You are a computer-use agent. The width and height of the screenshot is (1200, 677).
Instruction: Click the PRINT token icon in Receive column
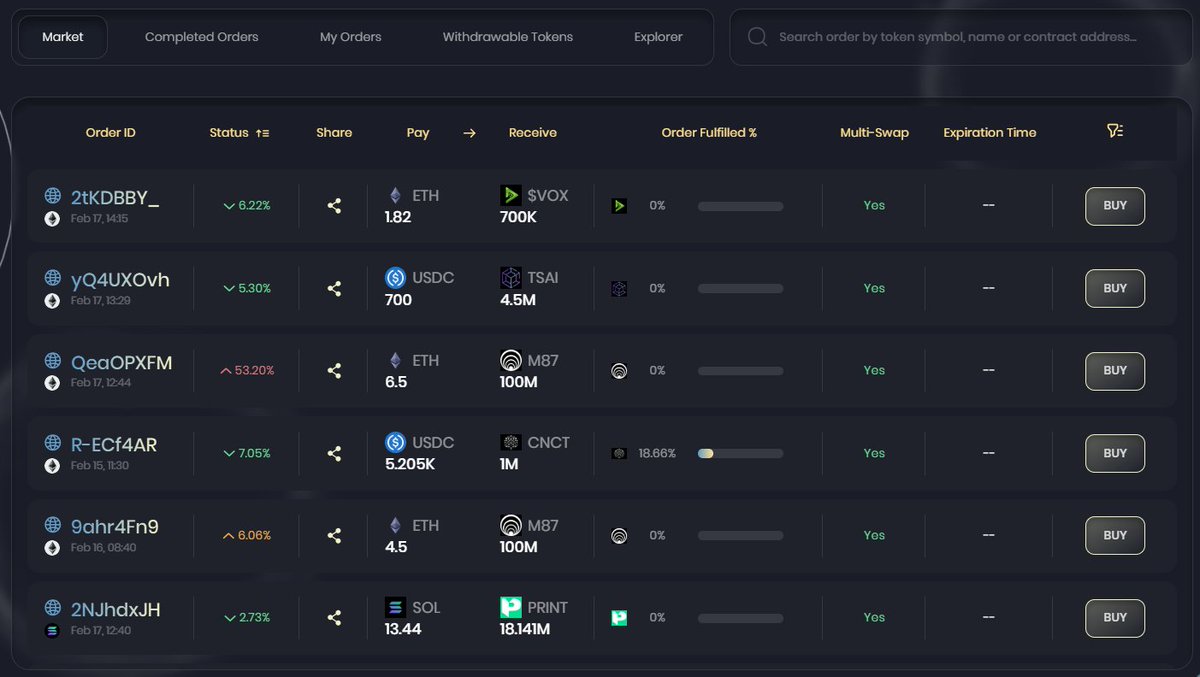point(510,607)
